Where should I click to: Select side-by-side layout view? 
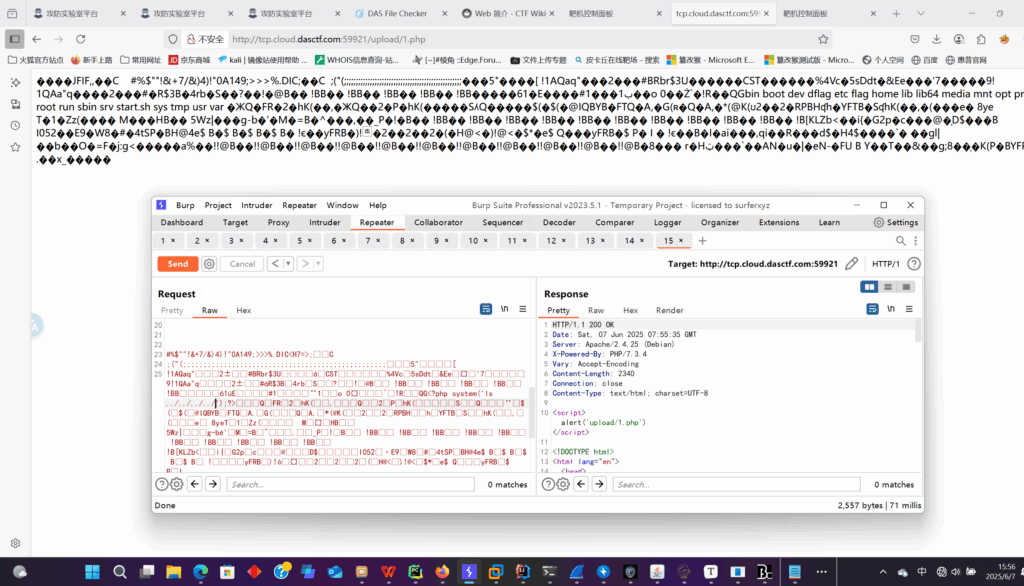coord(869,287)
